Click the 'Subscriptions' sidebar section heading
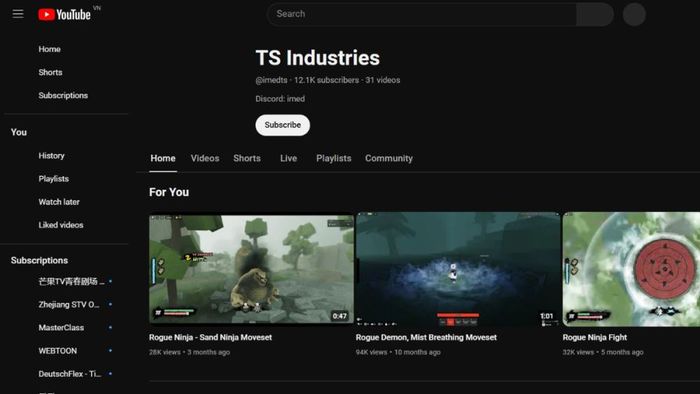 tap(39, 261)
